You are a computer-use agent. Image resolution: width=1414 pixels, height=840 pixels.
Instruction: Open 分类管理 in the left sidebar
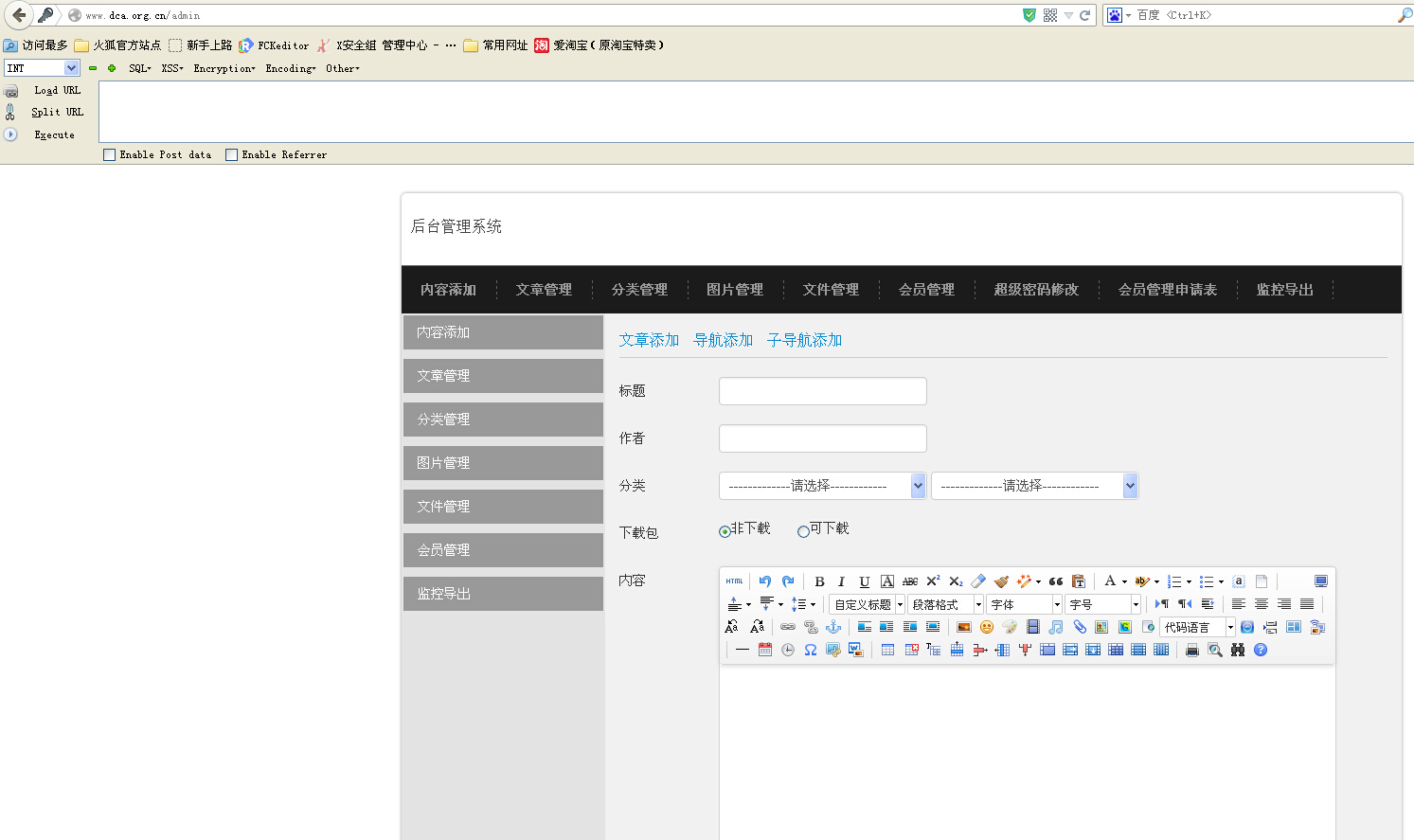click(x=503, y=420)
